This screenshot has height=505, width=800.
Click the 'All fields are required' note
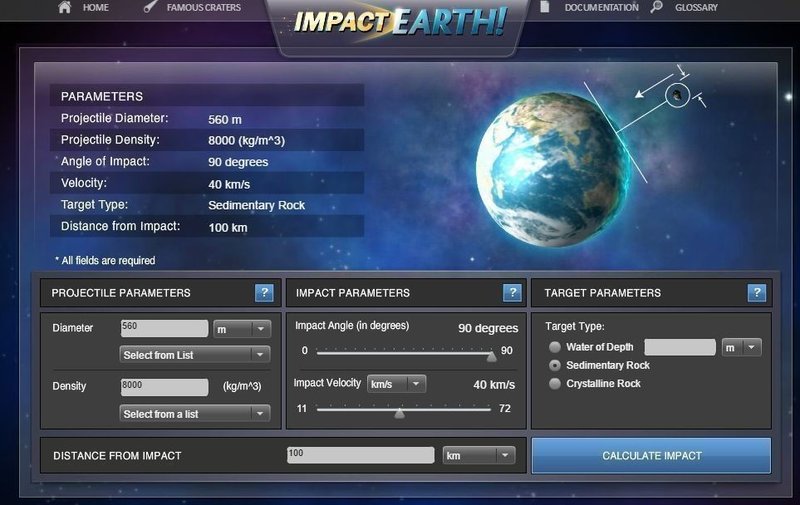[x=105, y=261]
